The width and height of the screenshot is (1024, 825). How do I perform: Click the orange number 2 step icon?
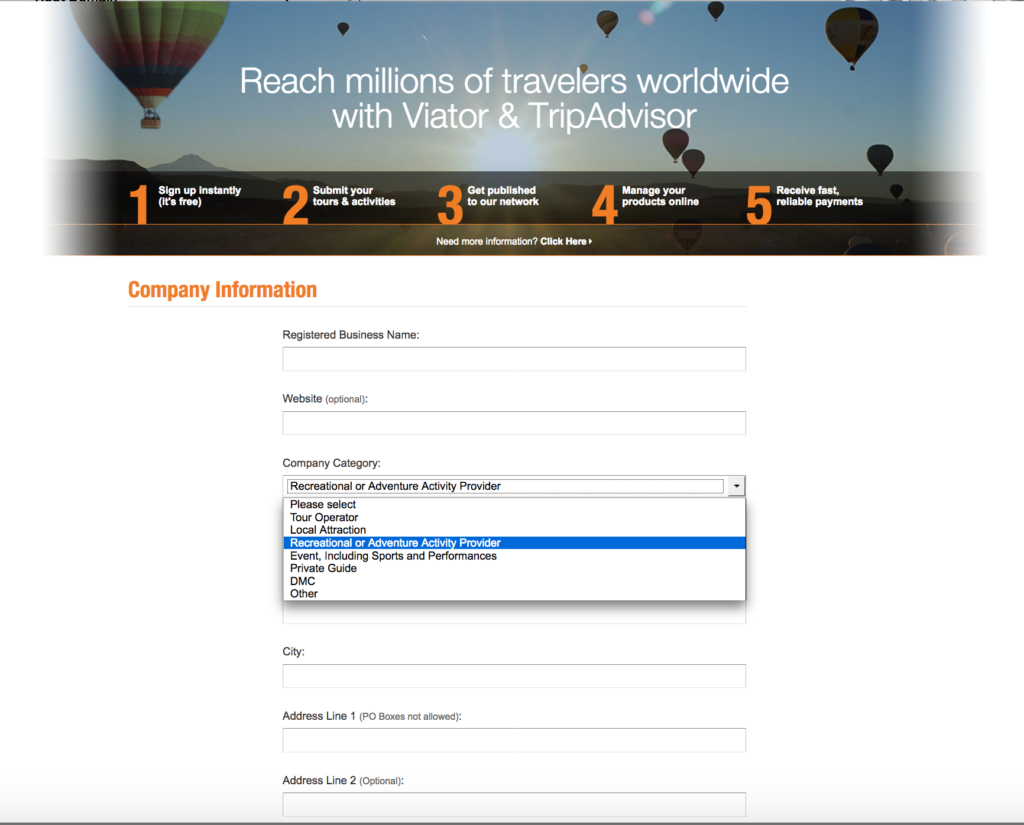[x=295, y=204]
